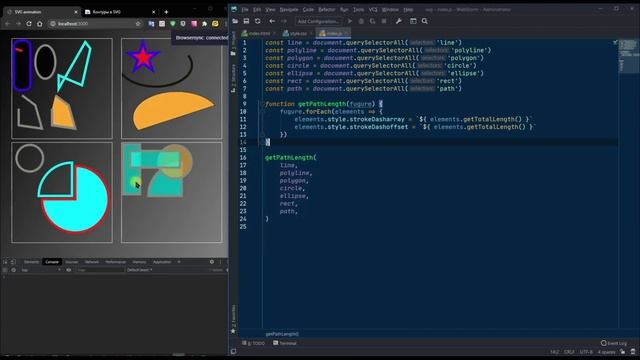Click the Synchronize icon in WebStorm toolbar
This screenshot has height=360, width=640.
point(258,21)
